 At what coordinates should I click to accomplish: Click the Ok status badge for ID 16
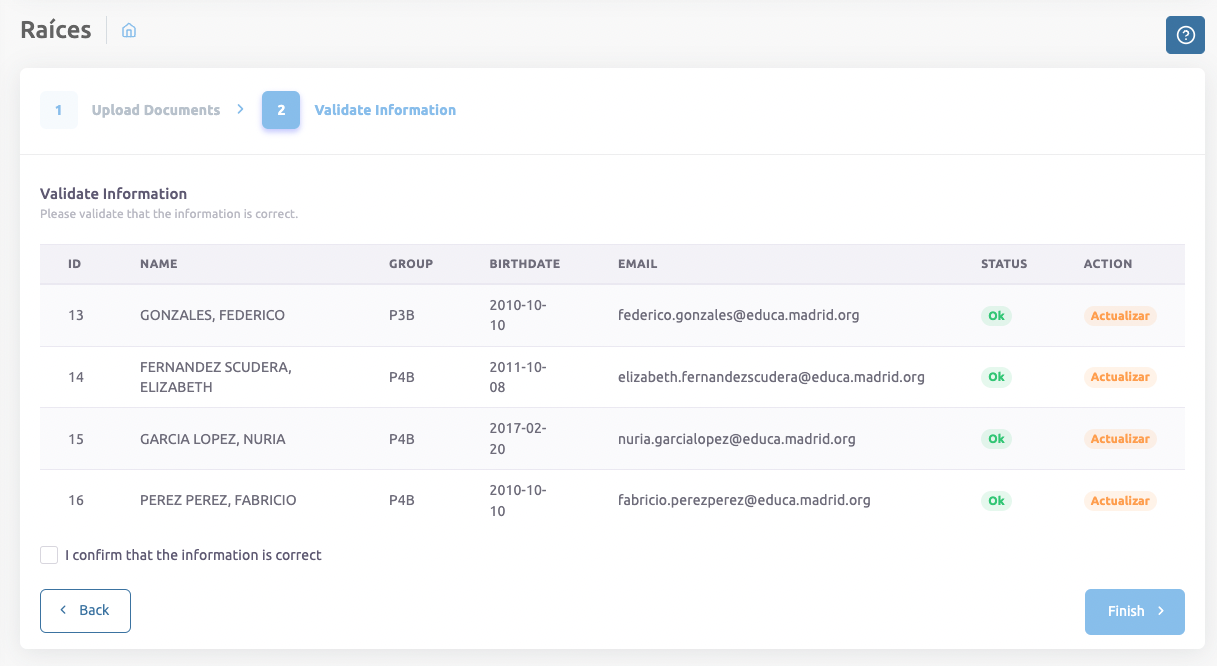996,501
